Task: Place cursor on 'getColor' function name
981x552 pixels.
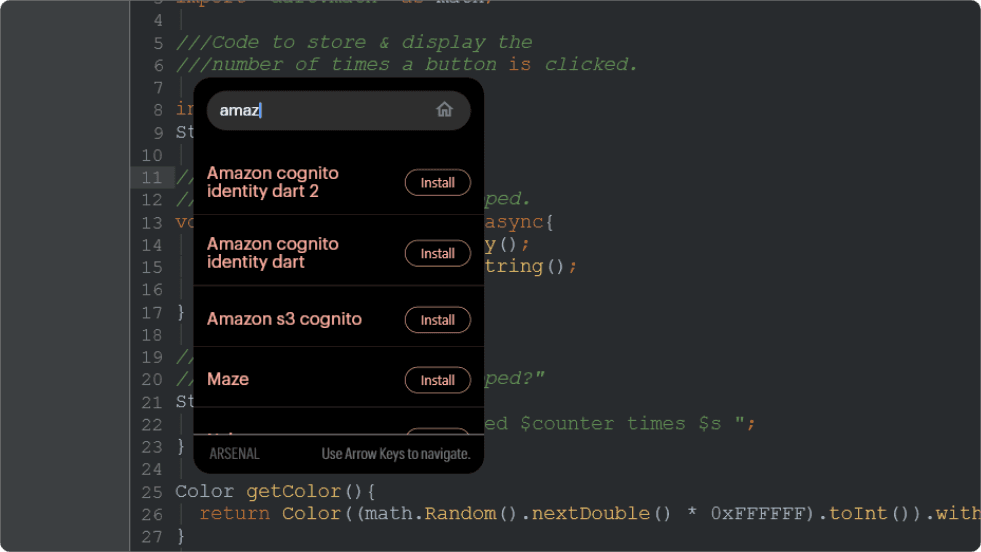Action: (x=293, y=491)
